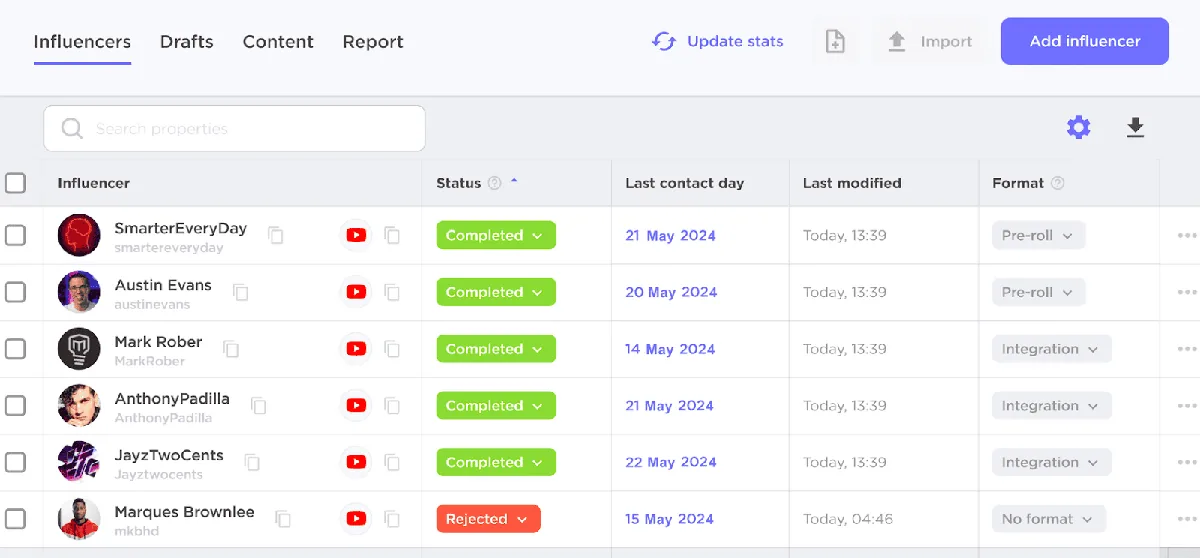Check the AnthonyPadilla row checkbox

coord(15,406)
